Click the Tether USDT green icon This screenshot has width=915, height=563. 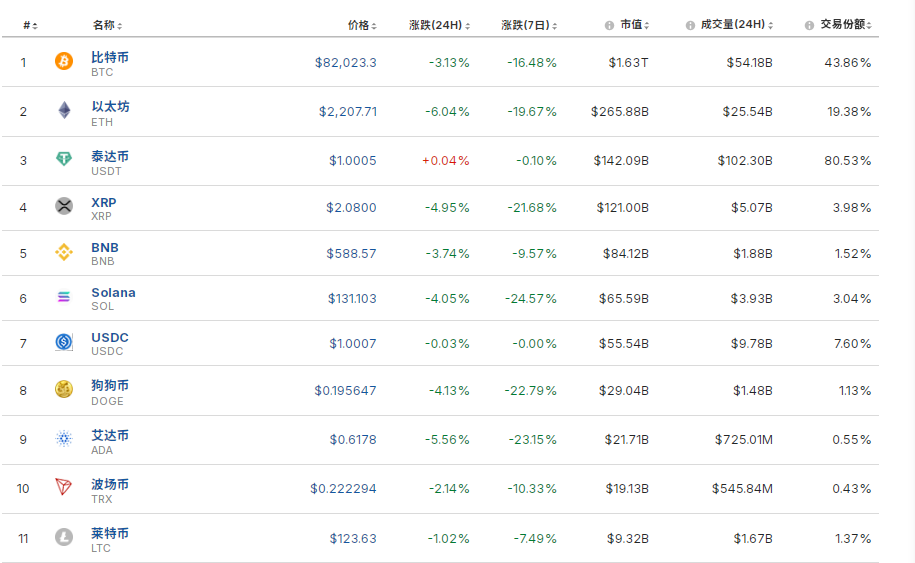pyautogui.click(x=64, y=158)
